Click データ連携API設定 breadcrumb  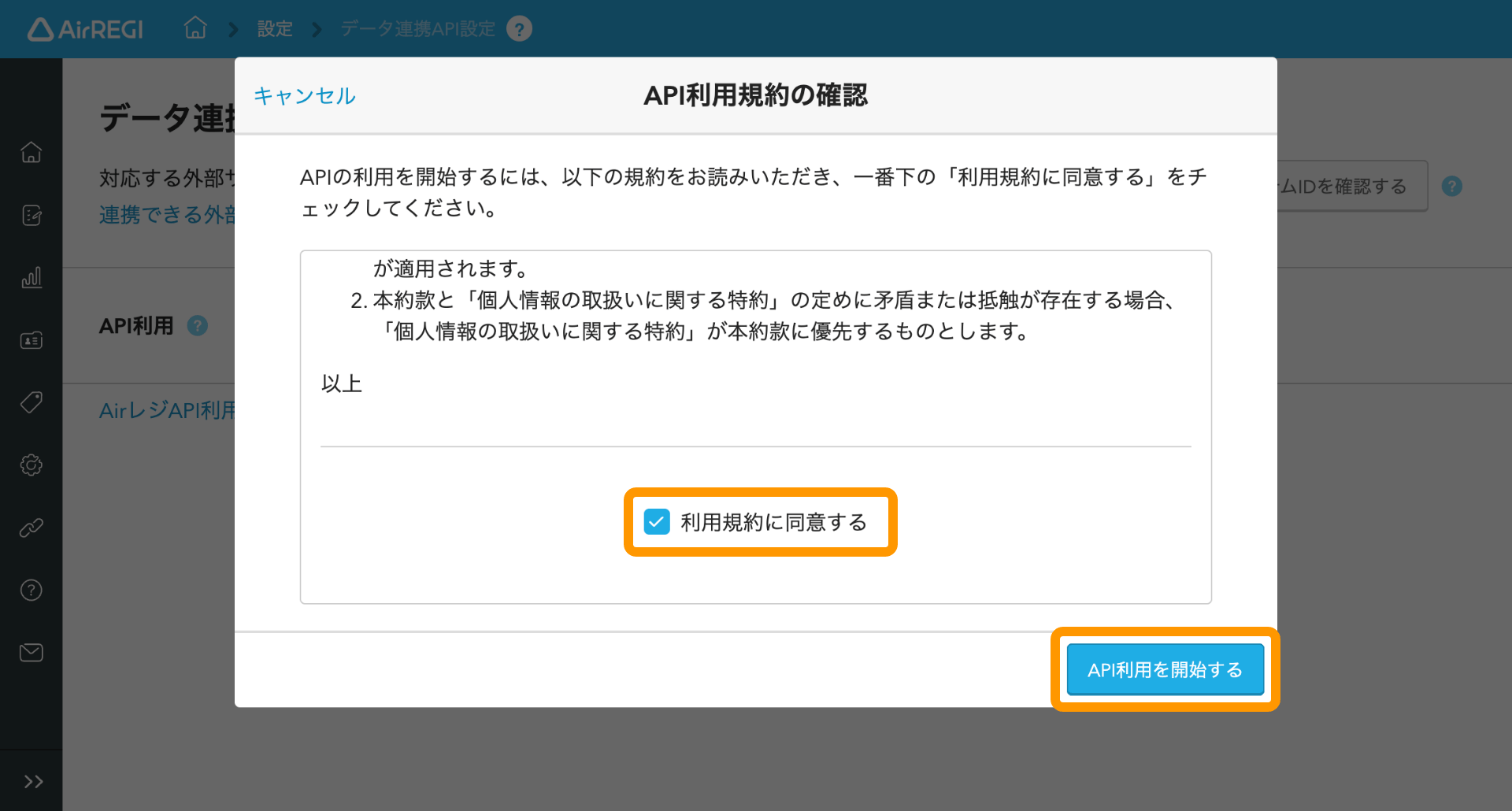[x=418, y=29]
